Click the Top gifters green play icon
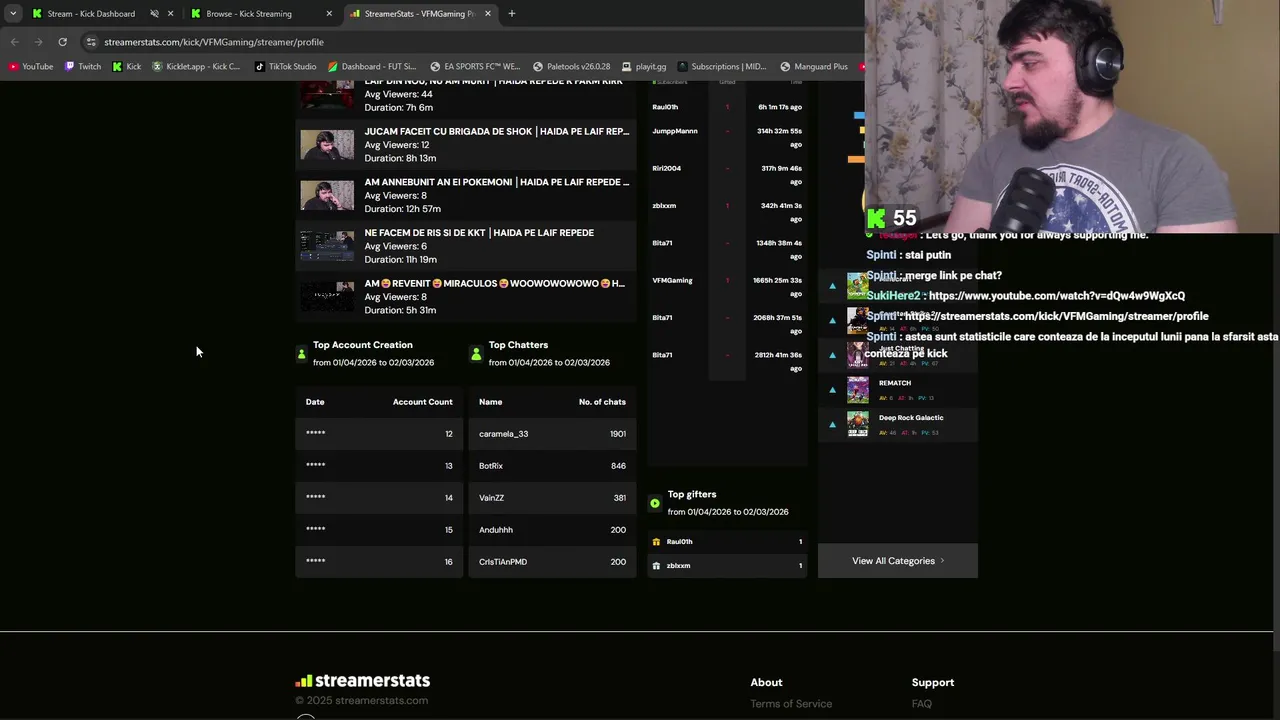 click(x=655, y=503)
